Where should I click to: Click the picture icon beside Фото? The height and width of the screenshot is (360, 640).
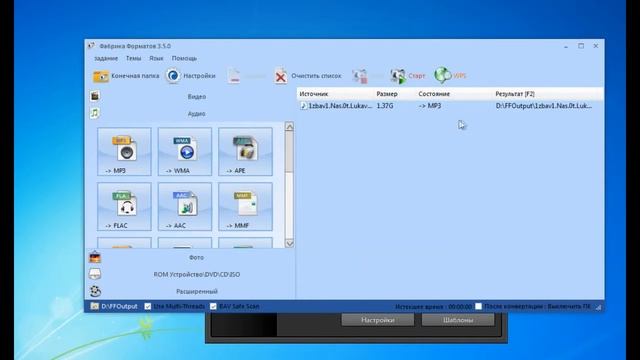coord(95,257)
